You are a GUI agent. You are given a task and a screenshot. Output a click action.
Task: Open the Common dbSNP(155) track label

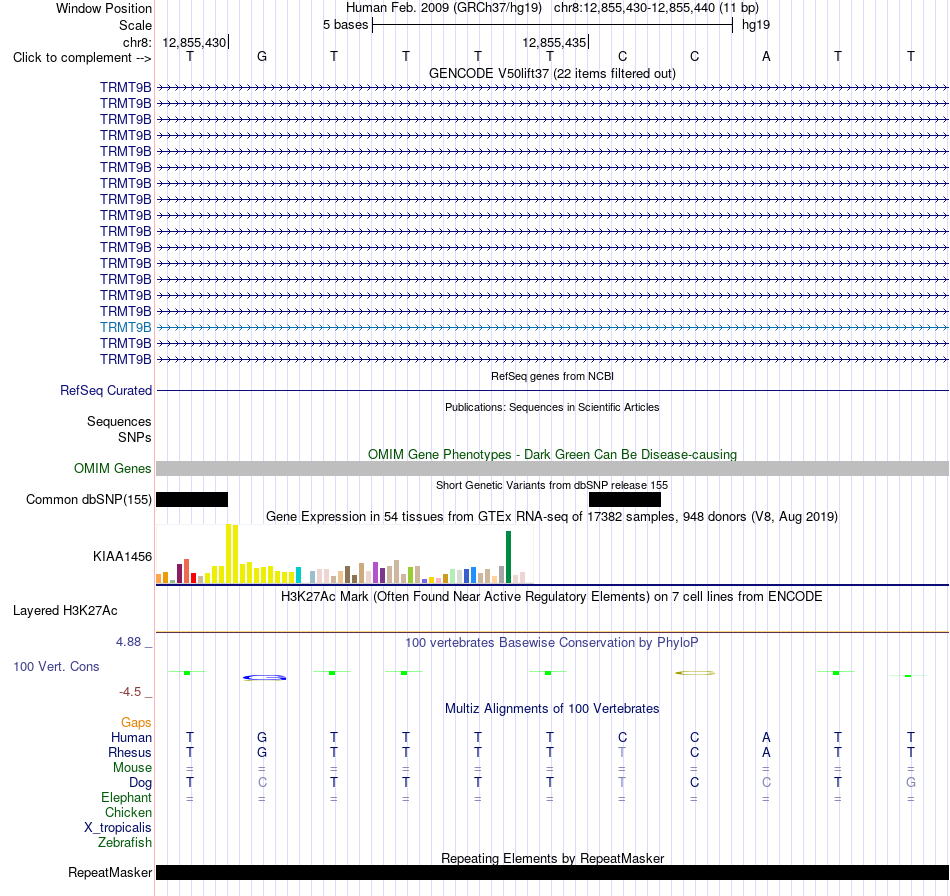(x=88, y=499)
